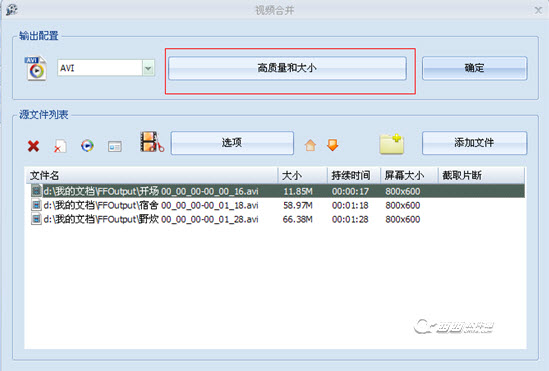Click the 00:00:17 duration cell
549x371 pixels.
pyautogui.click(x=350, y=191)
